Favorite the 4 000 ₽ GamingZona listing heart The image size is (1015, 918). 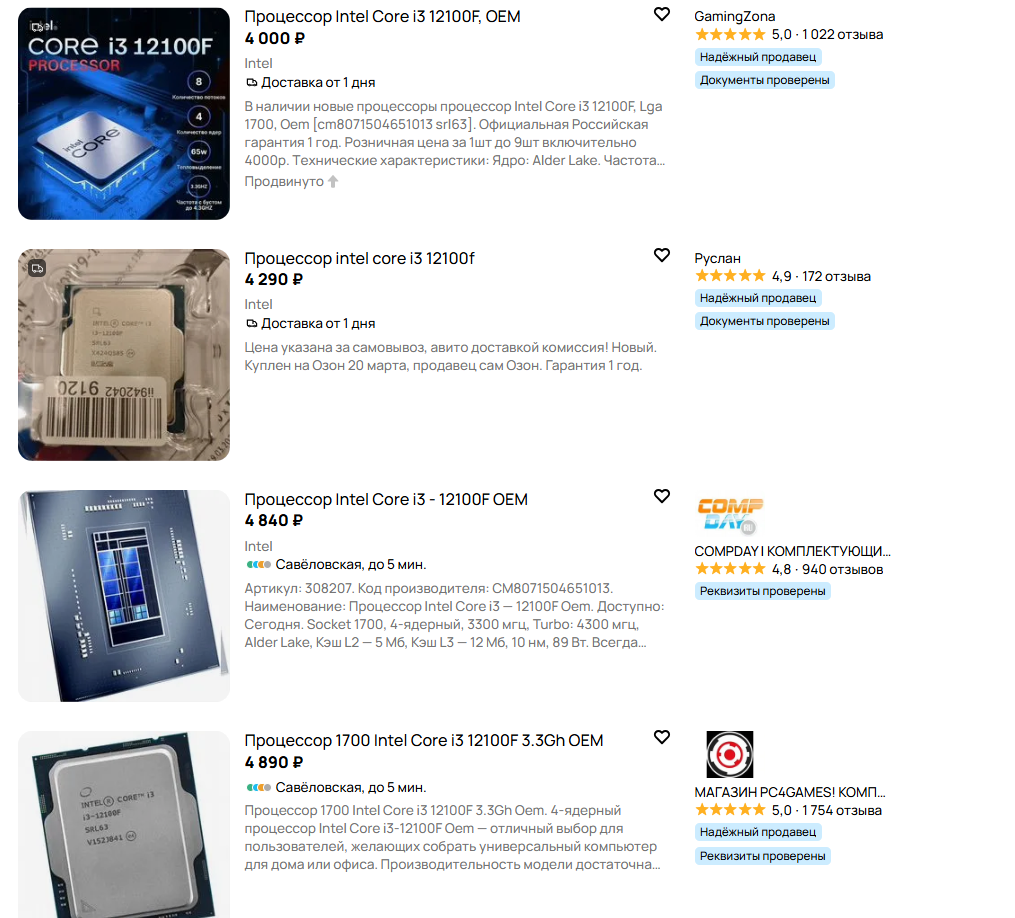[662, 14]
